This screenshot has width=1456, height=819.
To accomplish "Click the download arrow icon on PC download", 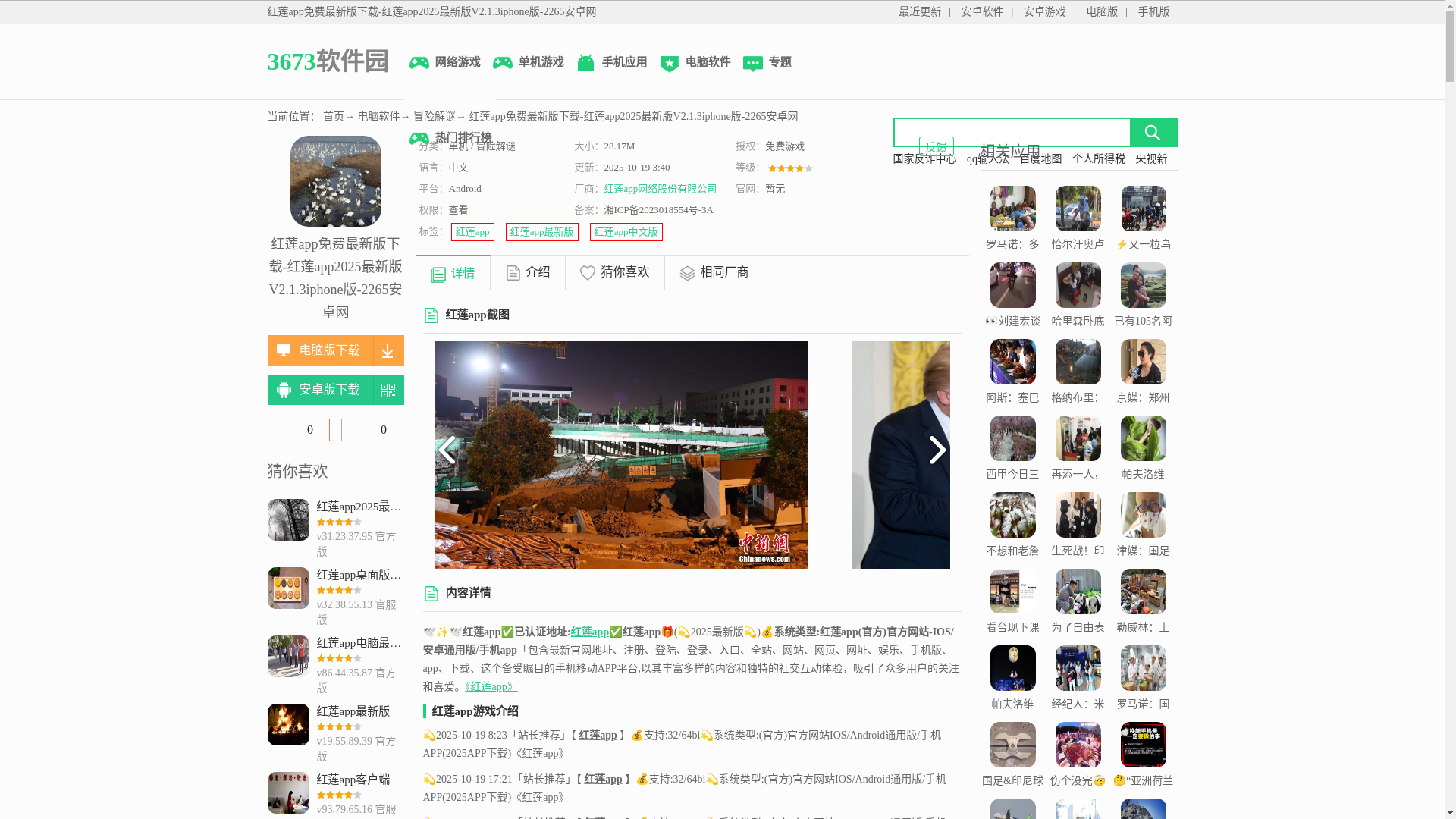I will click(x=388, y=350).
